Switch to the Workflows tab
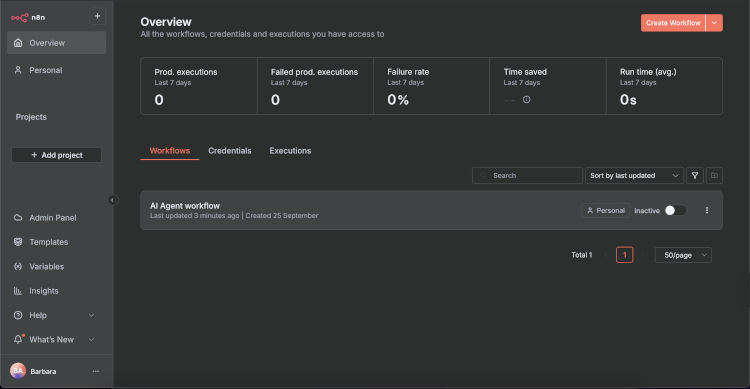This screenshot has height=389, width=750. click(170, 151)
